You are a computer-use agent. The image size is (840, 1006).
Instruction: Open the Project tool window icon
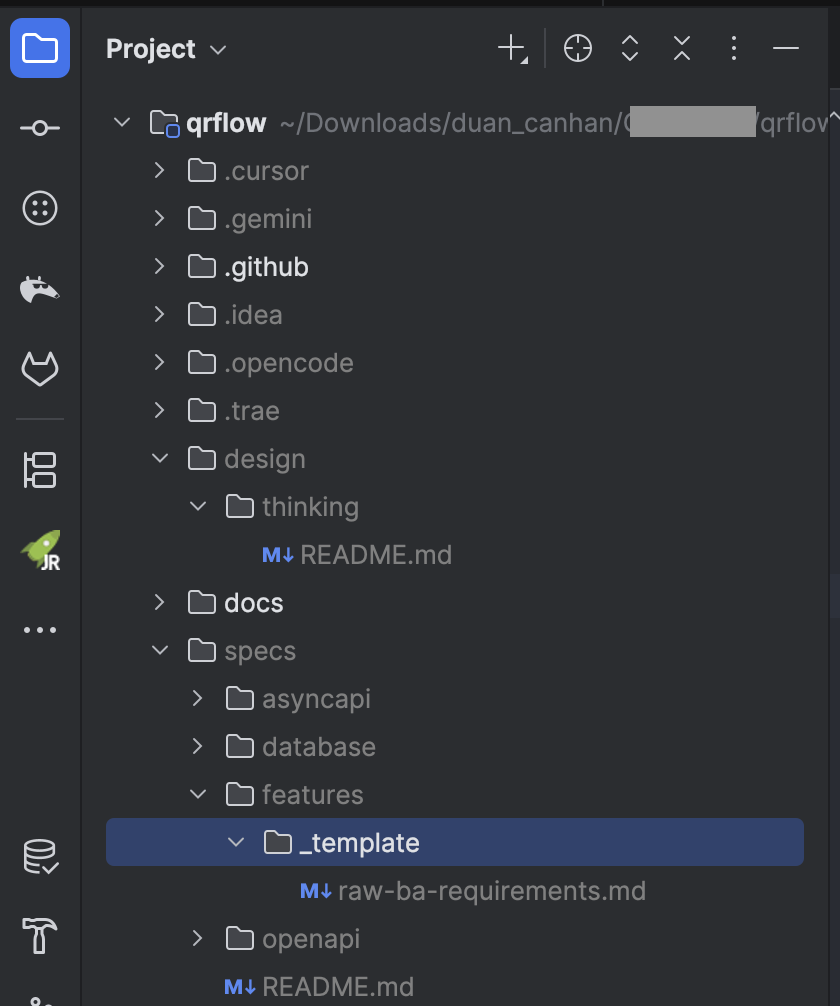tap(40, 48)
